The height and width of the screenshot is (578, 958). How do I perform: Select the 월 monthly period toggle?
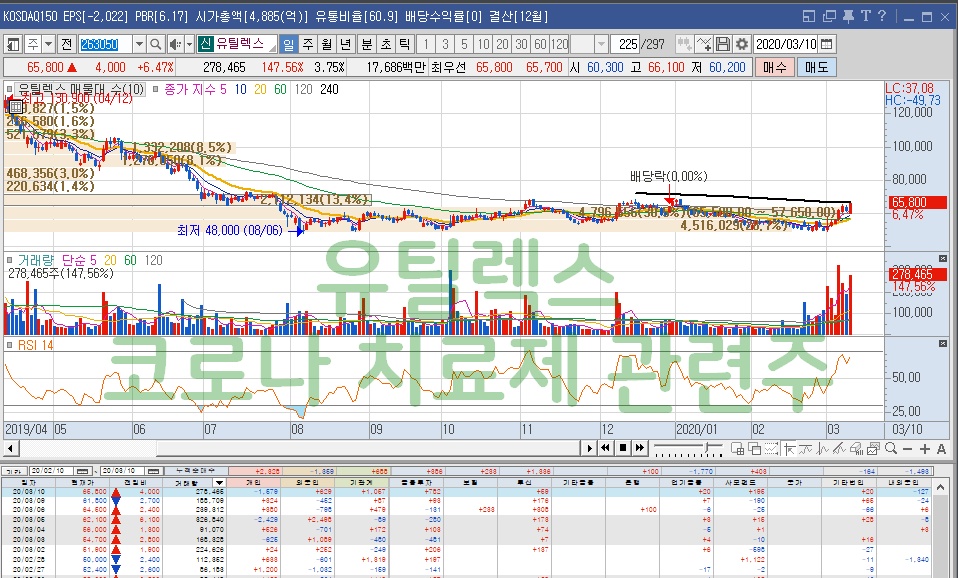click(x=327, y=44)
